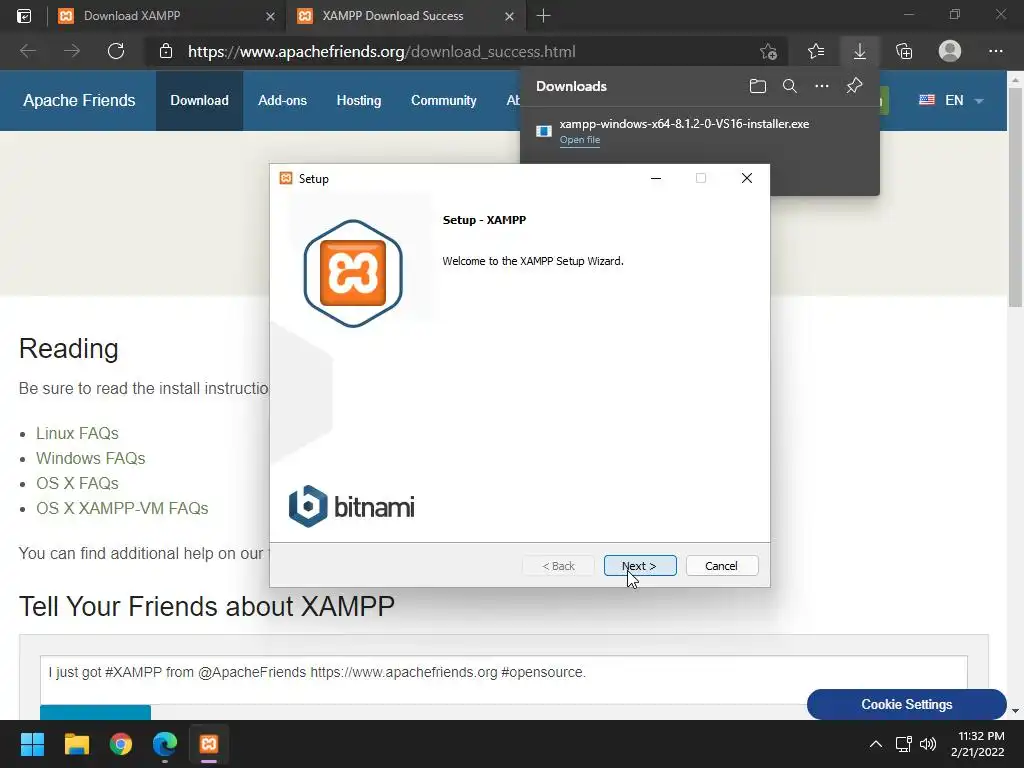Refresh the current page
Screen dimensions: 1024x768
116,51
